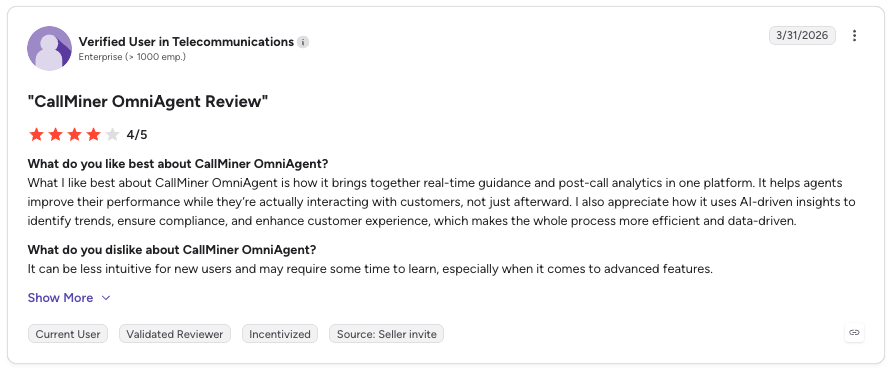Click the 3/31/2026 date badge
The width and height of the screenshot is (892, 374).
click(802, 35)
